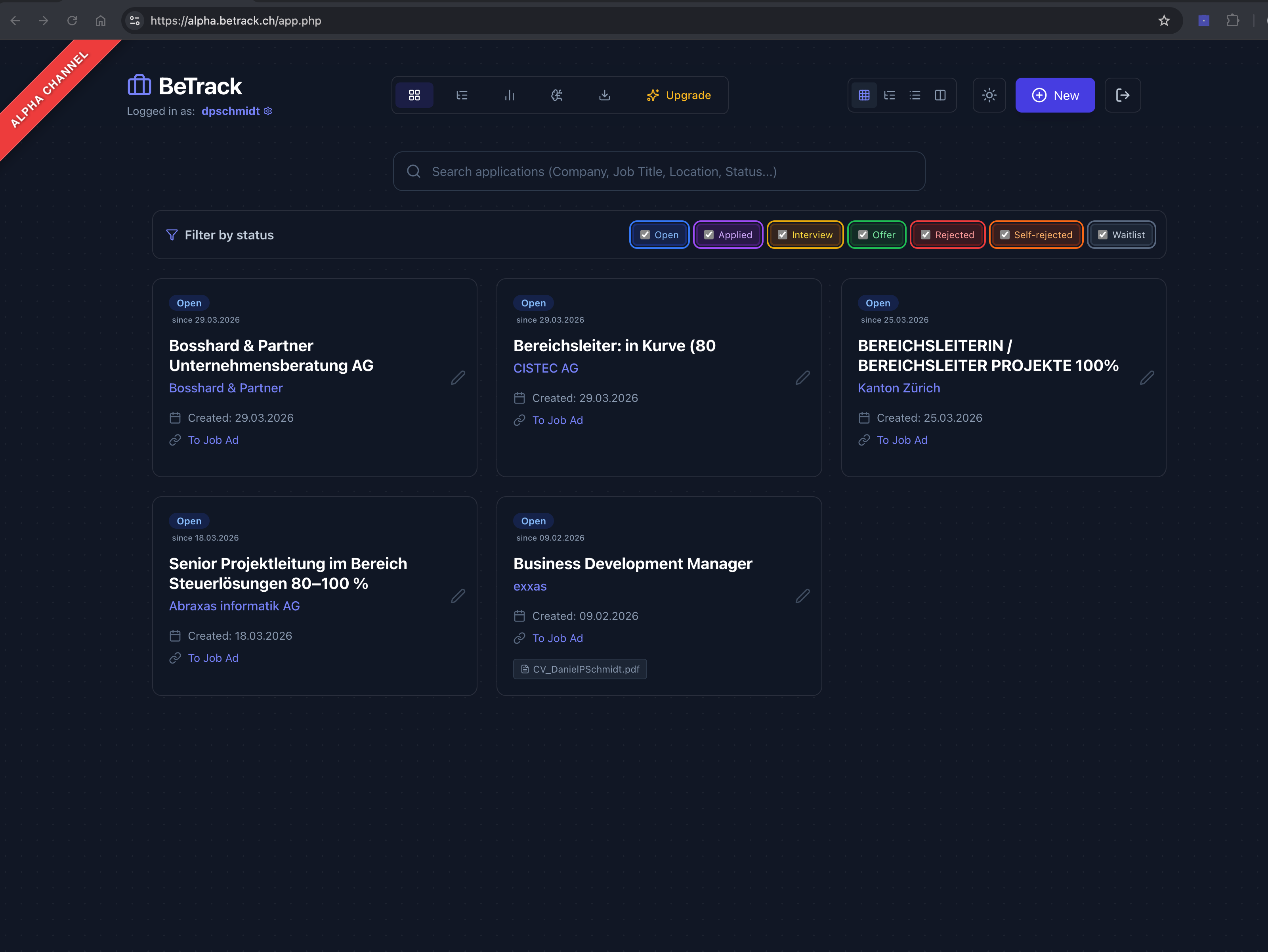This screenshot has height=952, width=1268.
Task: Uncheck the Open status filter
Action: [645, 235]
